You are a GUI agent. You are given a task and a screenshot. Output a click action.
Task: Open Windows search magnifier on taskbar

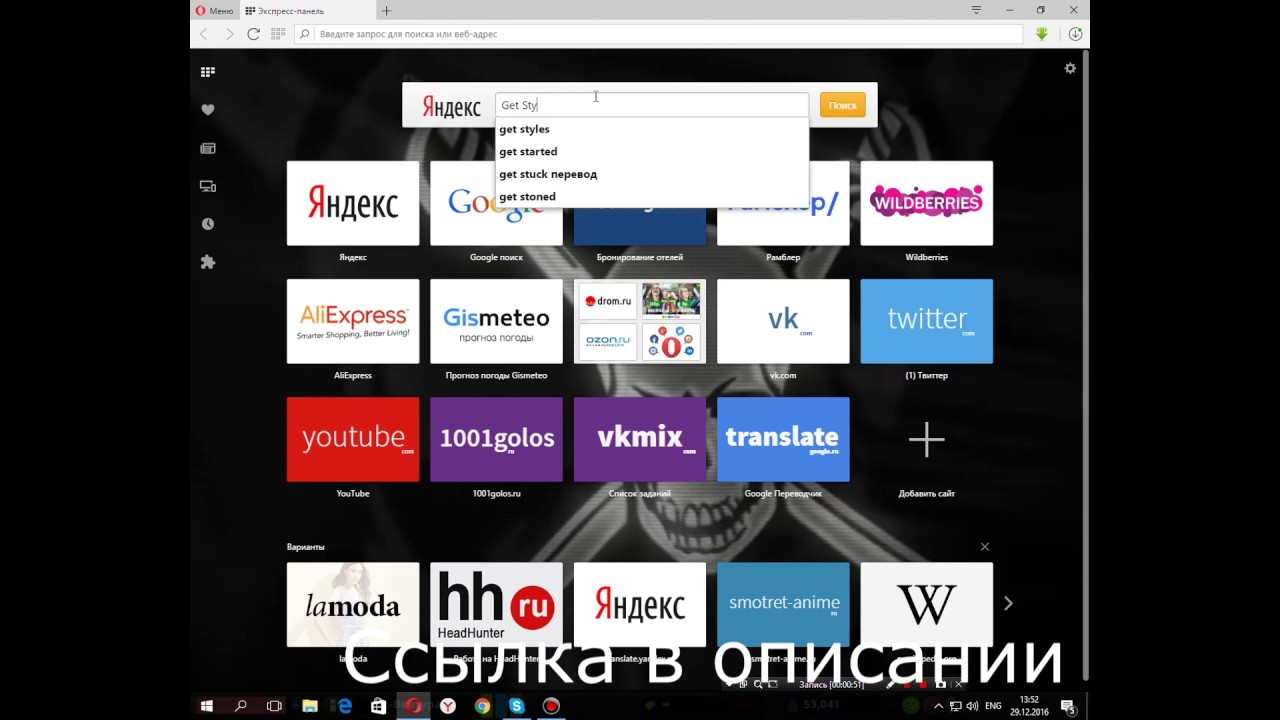coord(241,706)
